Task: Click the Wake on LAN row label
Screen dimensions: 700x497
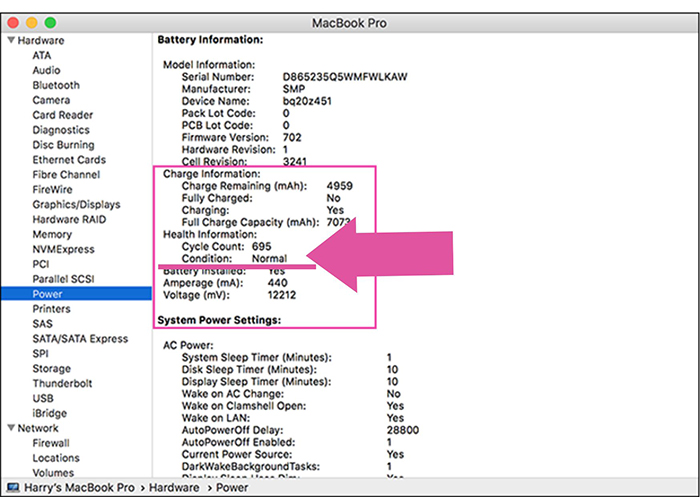Action: [216, 418]
